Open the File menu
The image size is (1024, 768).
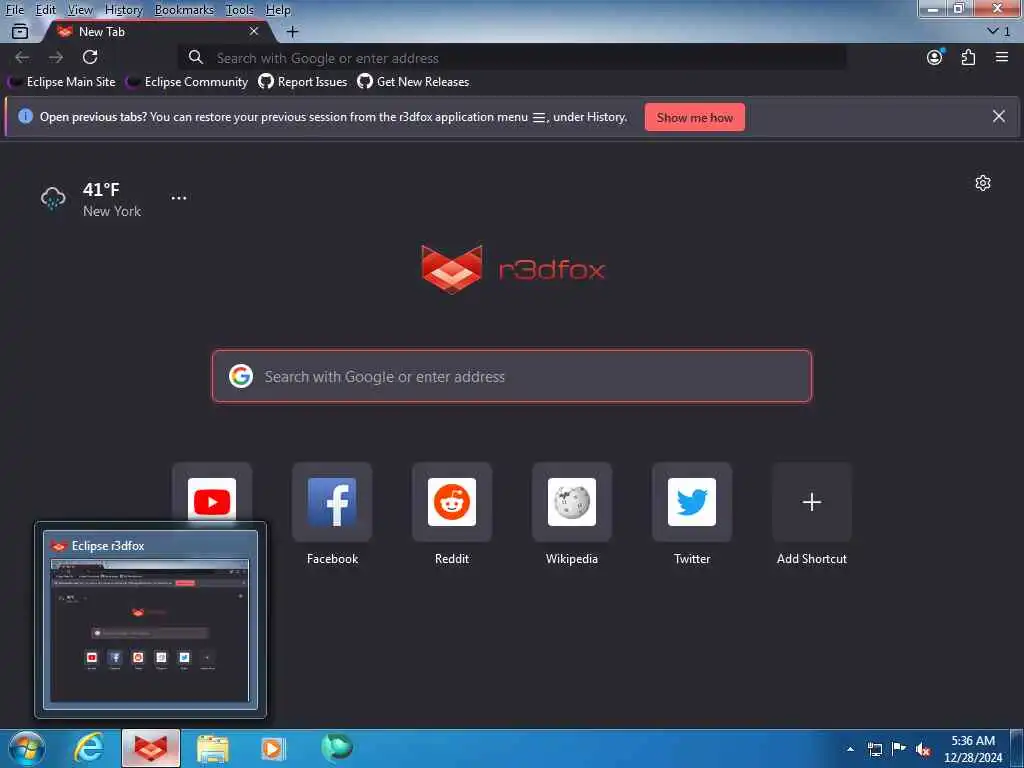pos(14,10)
